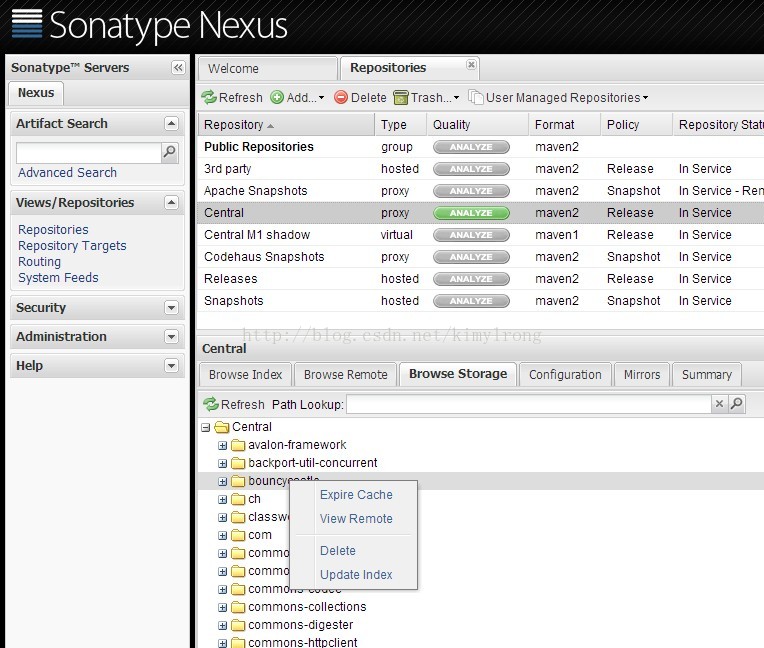Screen dimensions: 764x648
Task: Choose View Remote from context menu
Action: click(356, 518)
